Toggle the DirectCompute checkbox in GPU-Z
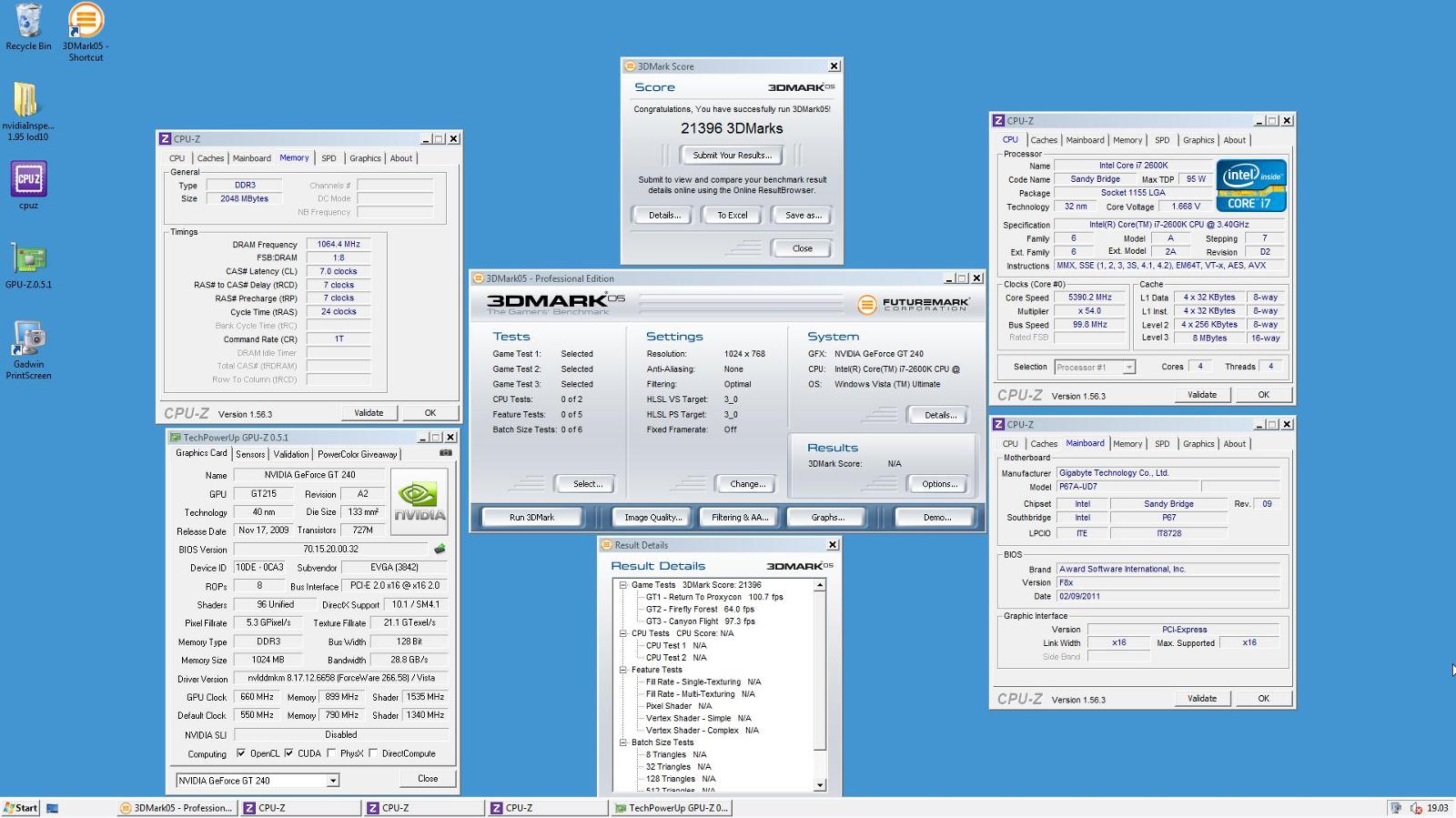Image resolution: width=1456 pixels, height=818 pixels. [373, 753]
